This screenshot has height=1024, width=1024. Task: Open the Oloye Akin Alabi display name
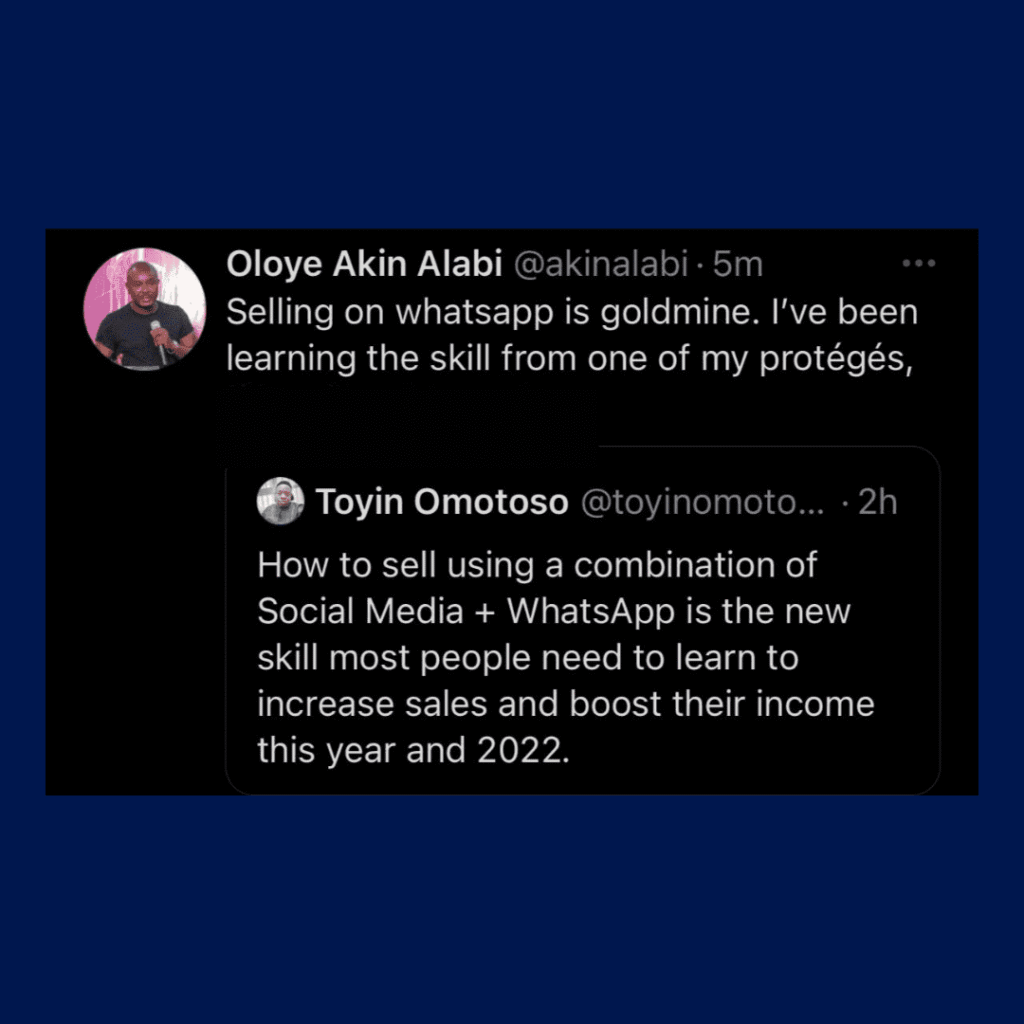click(365, 264)
